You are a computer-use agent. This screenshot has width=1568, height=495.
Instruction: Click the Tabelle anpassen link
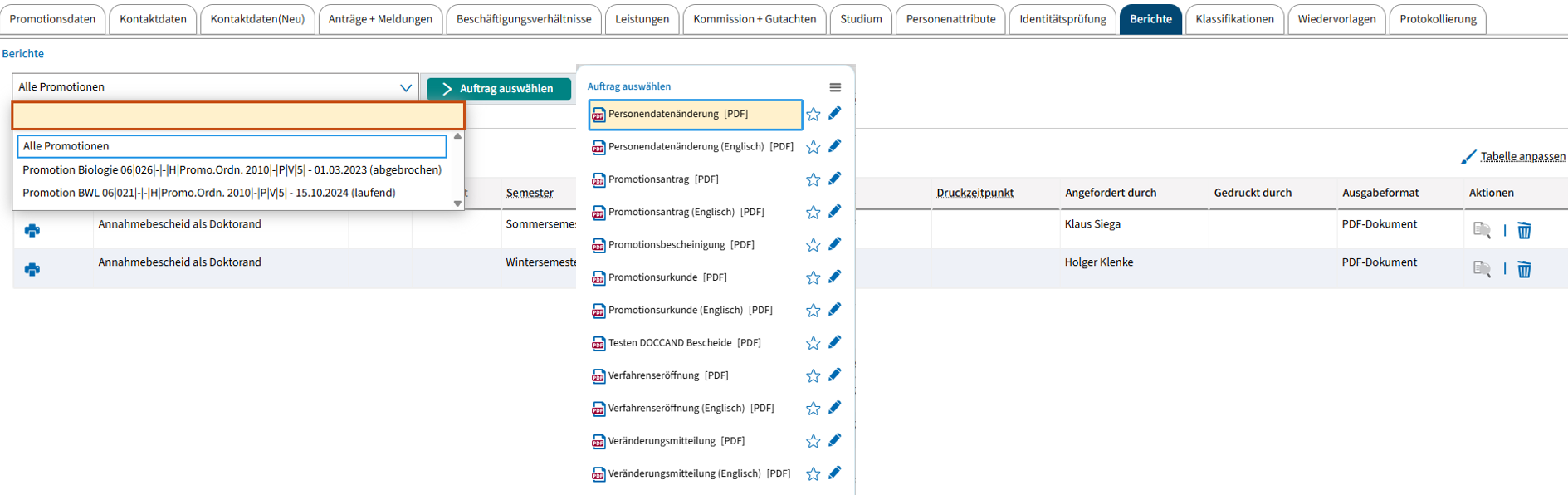pyautogui.click(x=1522, y=157)
